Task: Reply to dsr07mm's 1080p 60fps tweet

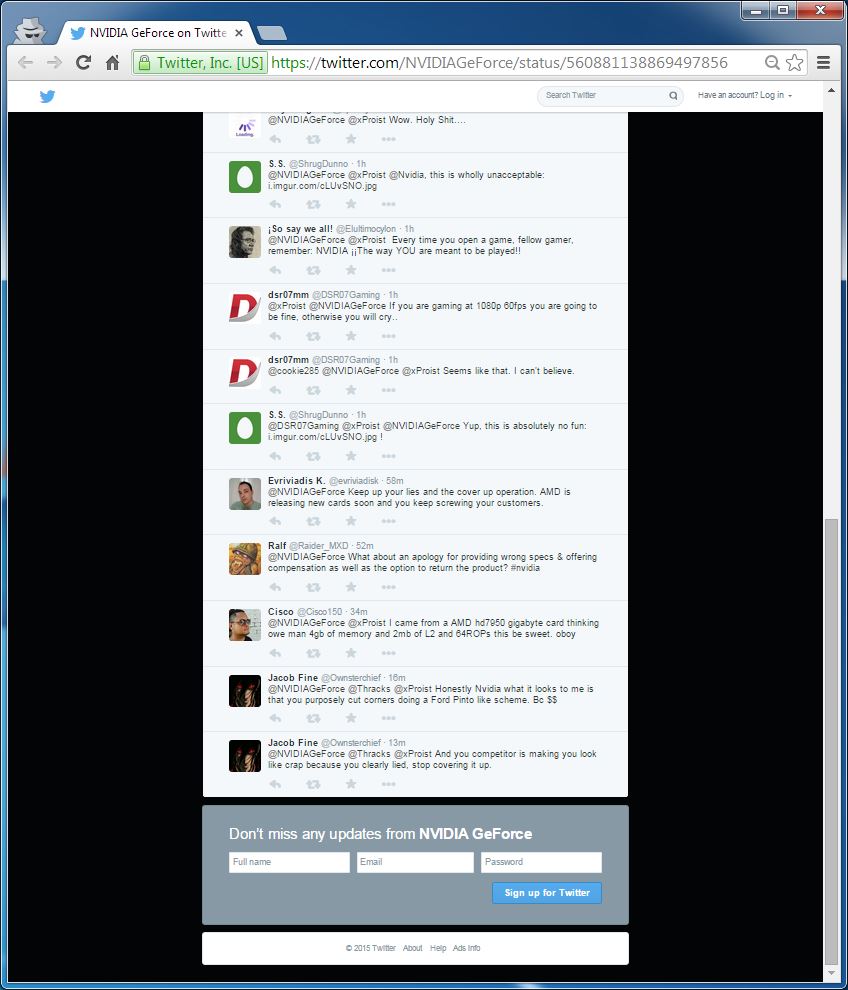Action: coord(275,336)
